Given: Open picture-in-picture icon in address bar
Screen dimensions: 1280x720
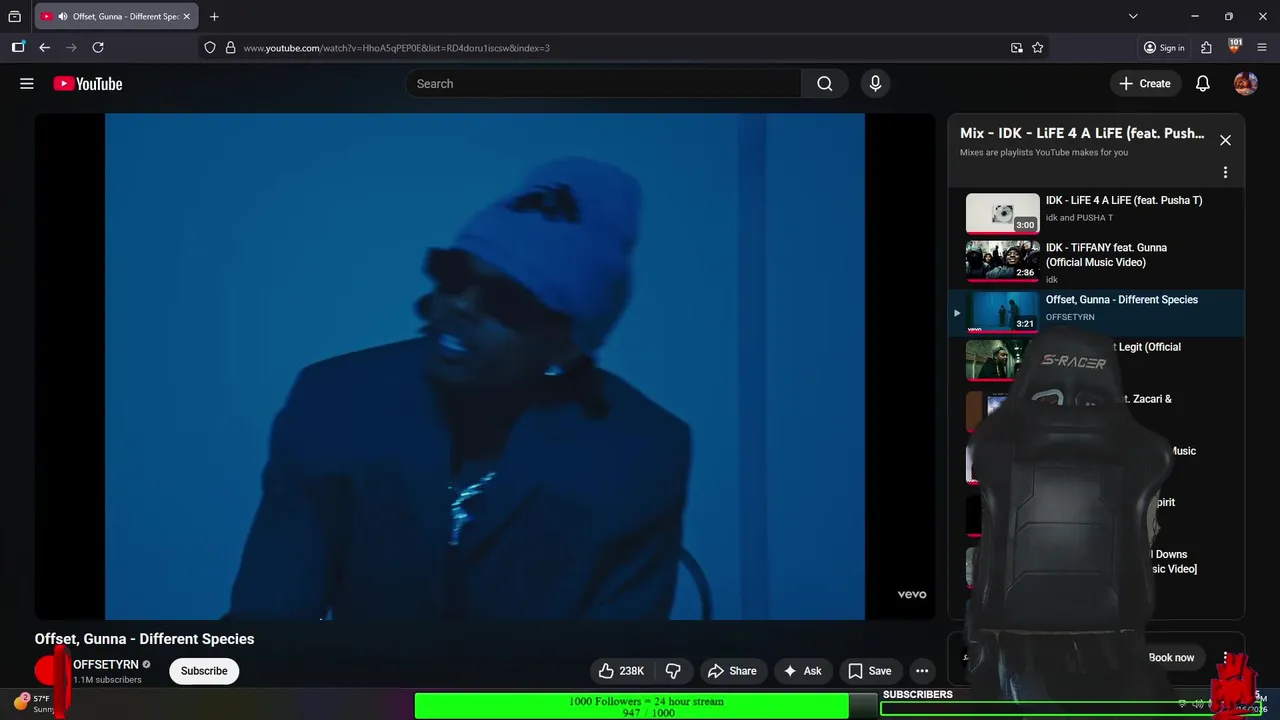Looking at the screenshot, I should point(1017,47).
